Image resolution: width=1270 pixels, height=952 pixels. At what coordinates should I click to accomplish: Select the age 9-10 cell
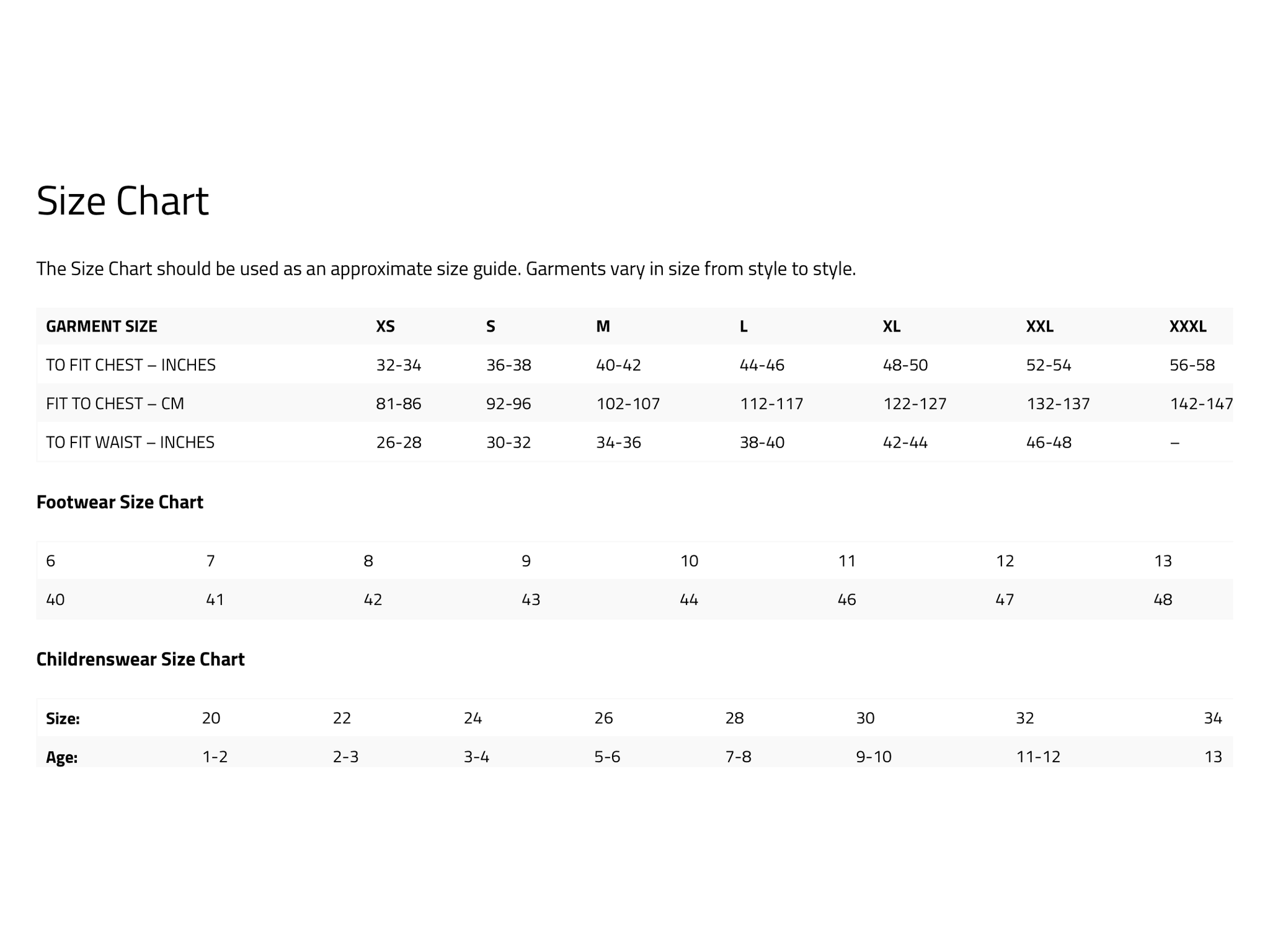tap(874, 757)
